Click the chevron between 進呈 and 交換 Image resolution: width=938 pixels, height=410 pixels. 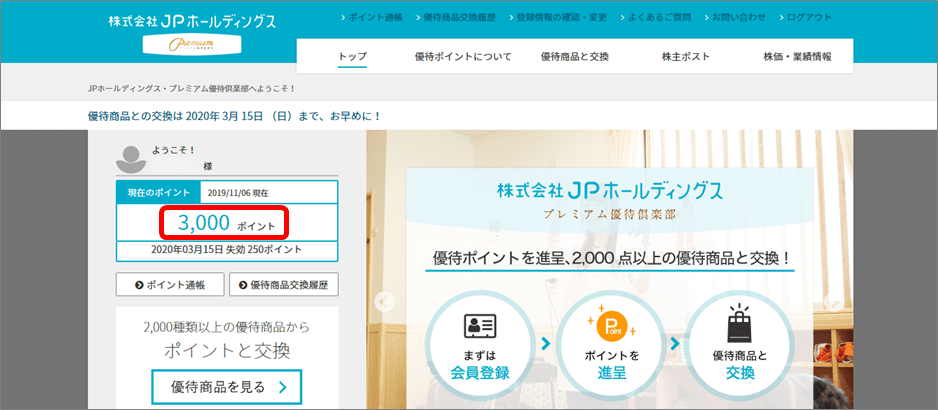675,344
